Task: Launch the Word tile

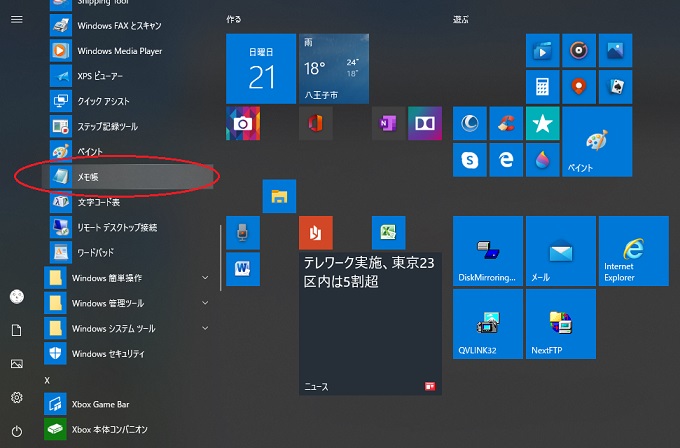Action: 243,269
